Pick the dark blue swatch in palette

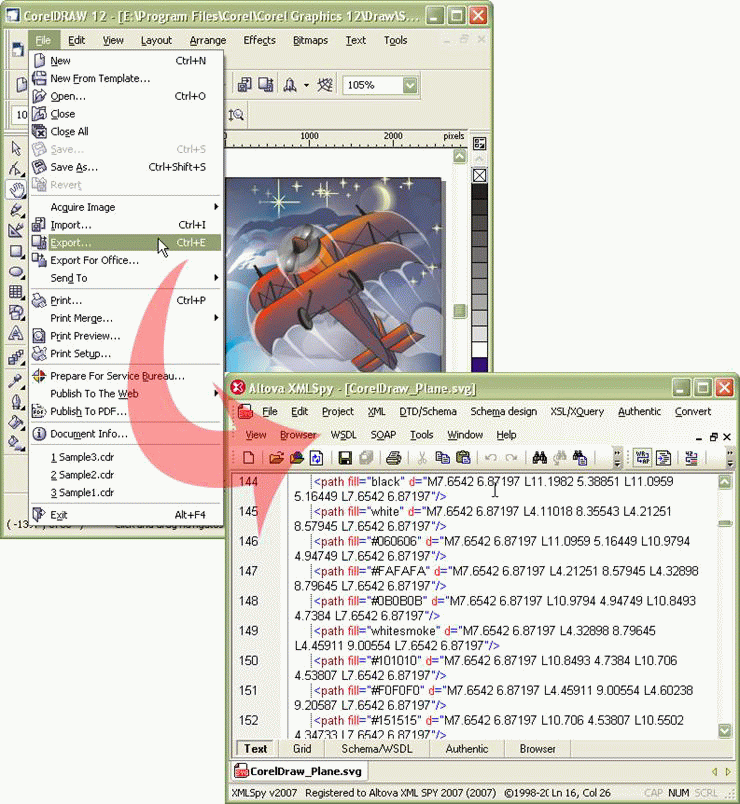tap(479, 365)
